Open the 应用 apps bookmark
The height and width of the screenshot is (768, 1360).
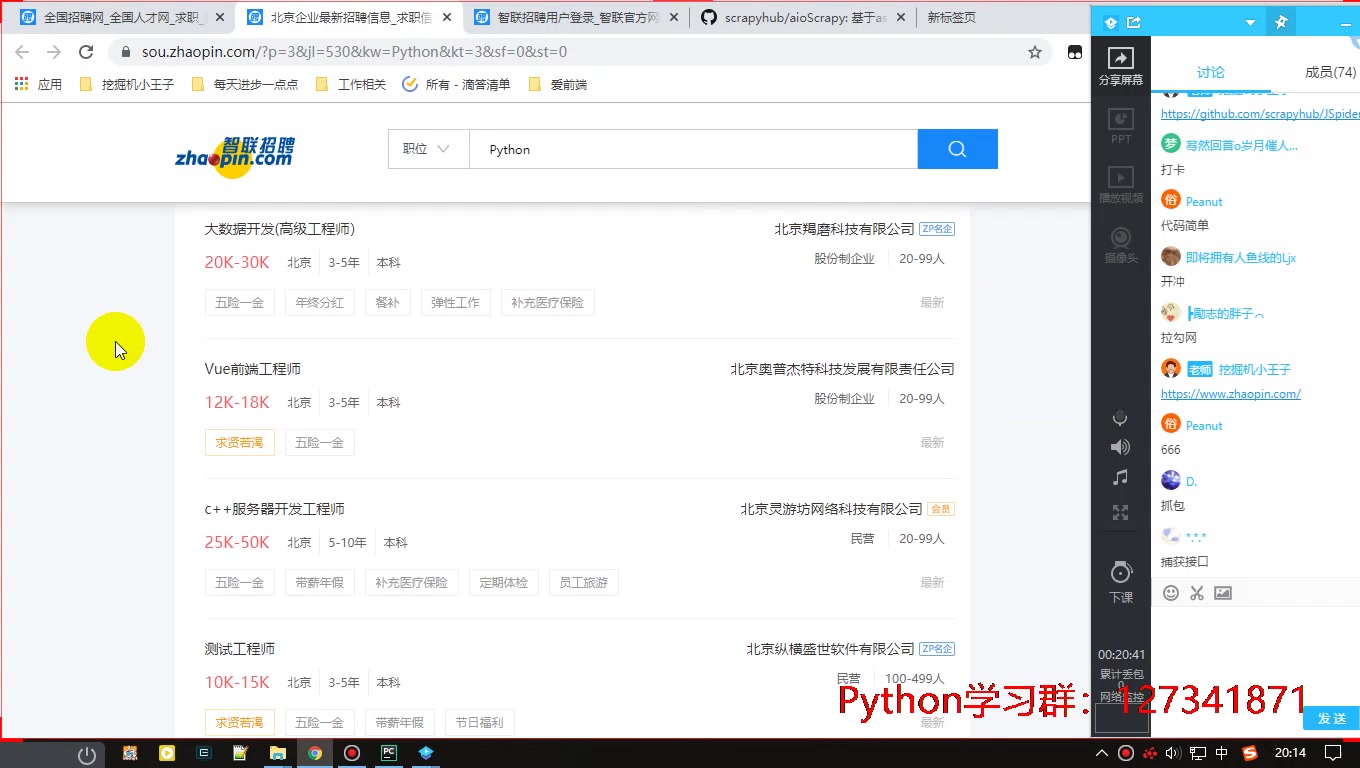[x=39, y=84]
